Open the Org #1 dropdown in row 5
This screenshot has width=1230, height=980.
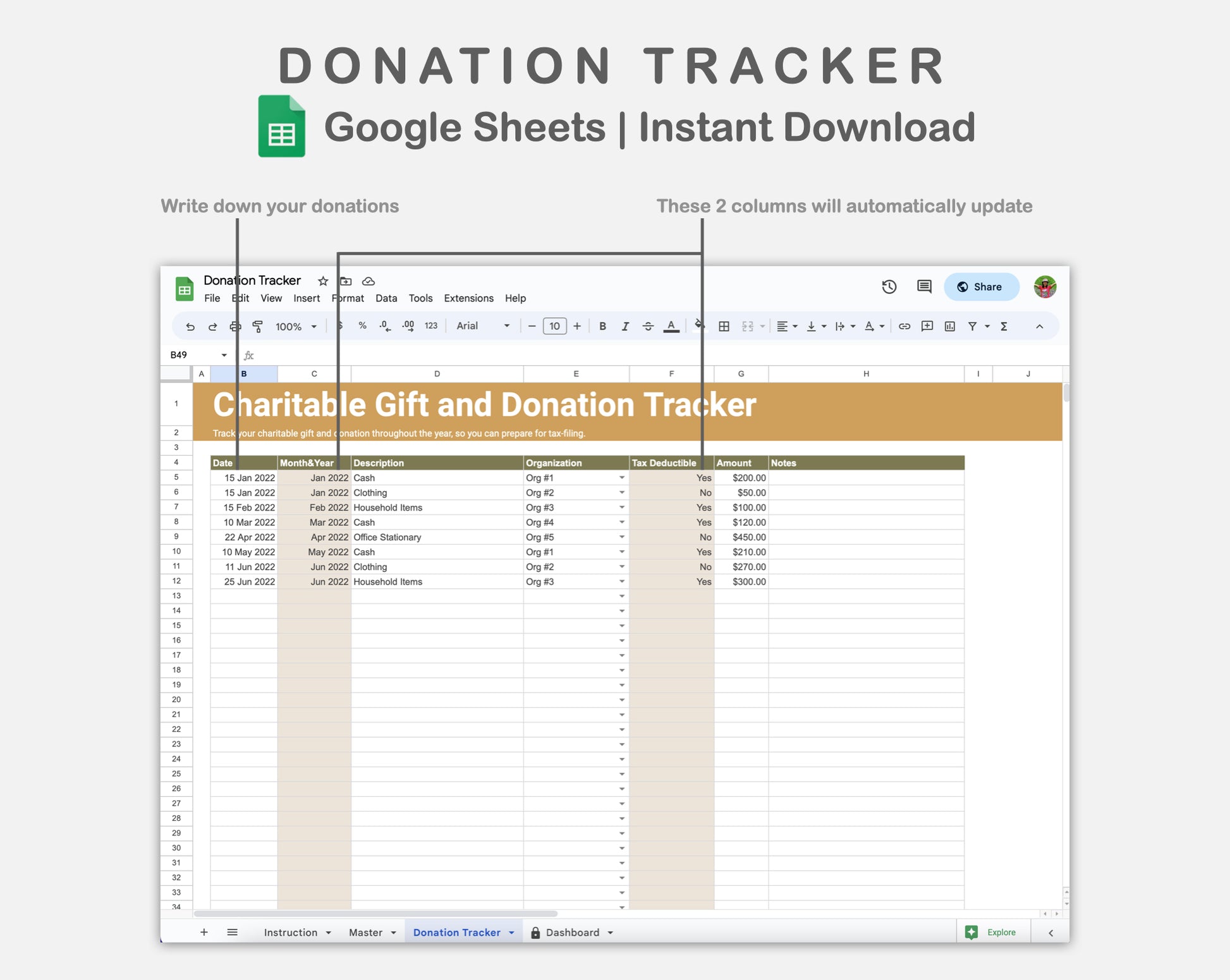pos(622,478)
